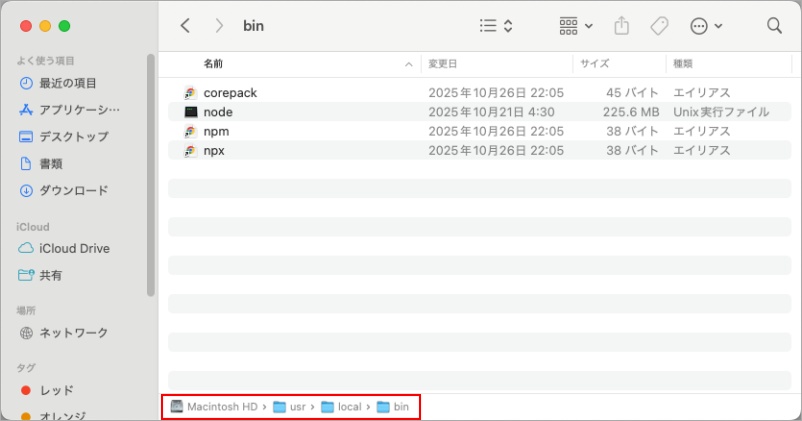
Task: Click the tag icon in toolbar
Action: coord(659,26)
